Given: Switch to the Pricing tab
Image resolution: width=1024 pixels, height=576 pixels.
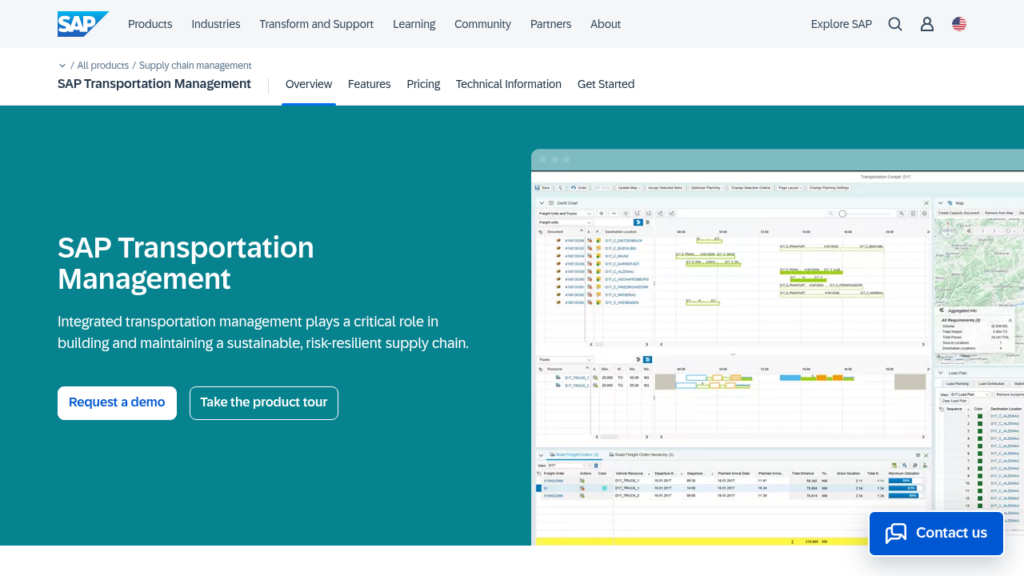Looking at the screenshot, I should [x=423, y=84].
